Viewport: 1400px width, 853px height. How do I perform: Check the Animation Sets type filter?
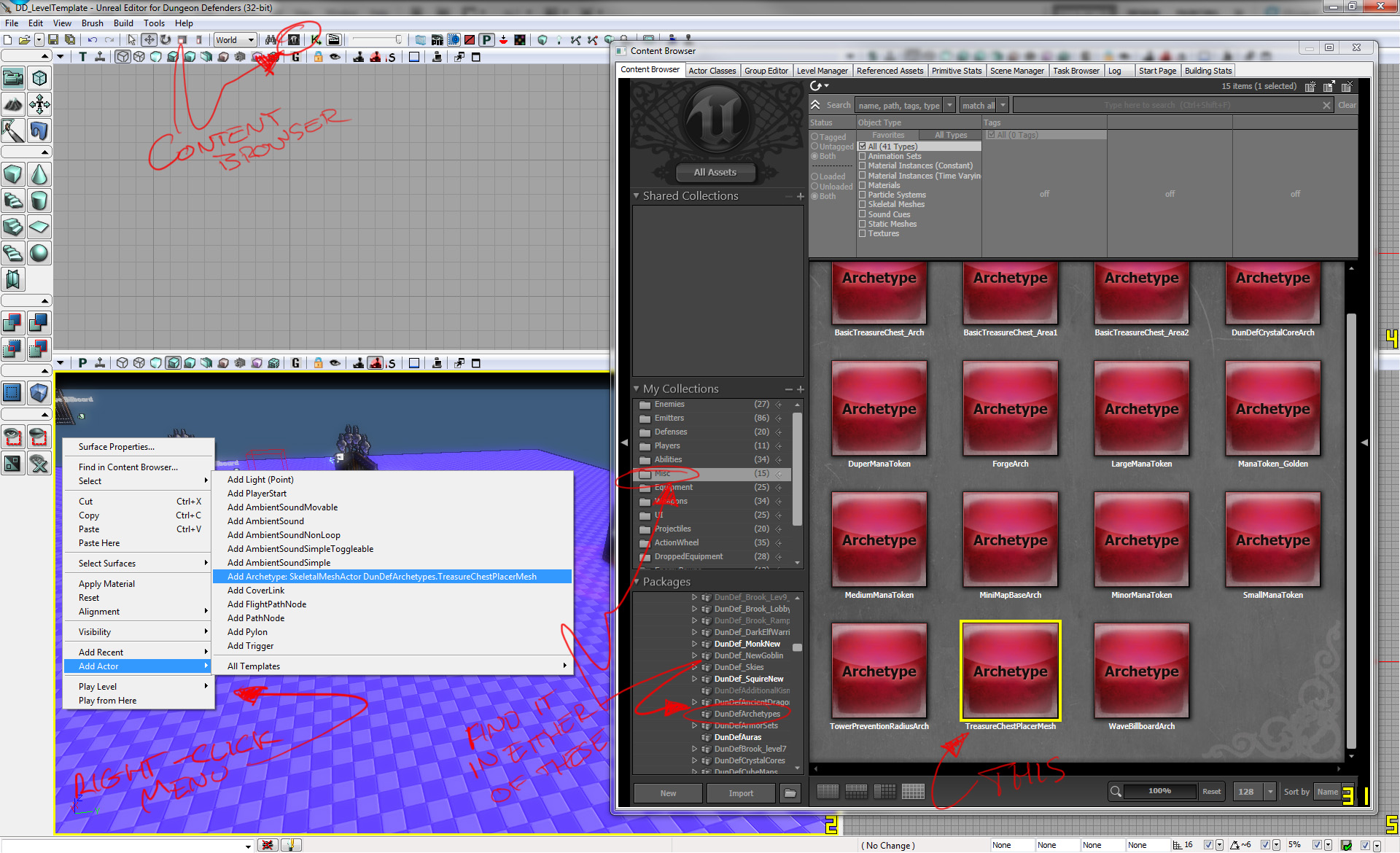click(x=862, y=156)
